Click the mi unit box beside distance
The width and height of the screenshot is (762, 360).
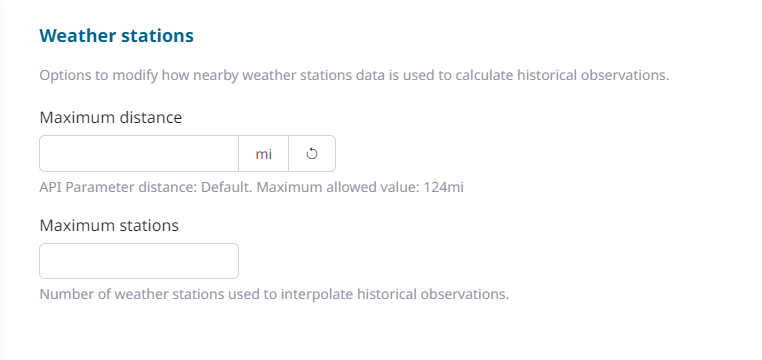(263, 154)
